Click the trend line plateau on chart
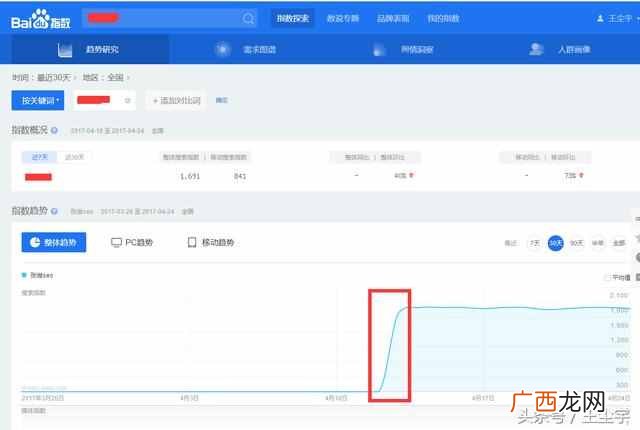 518,308
